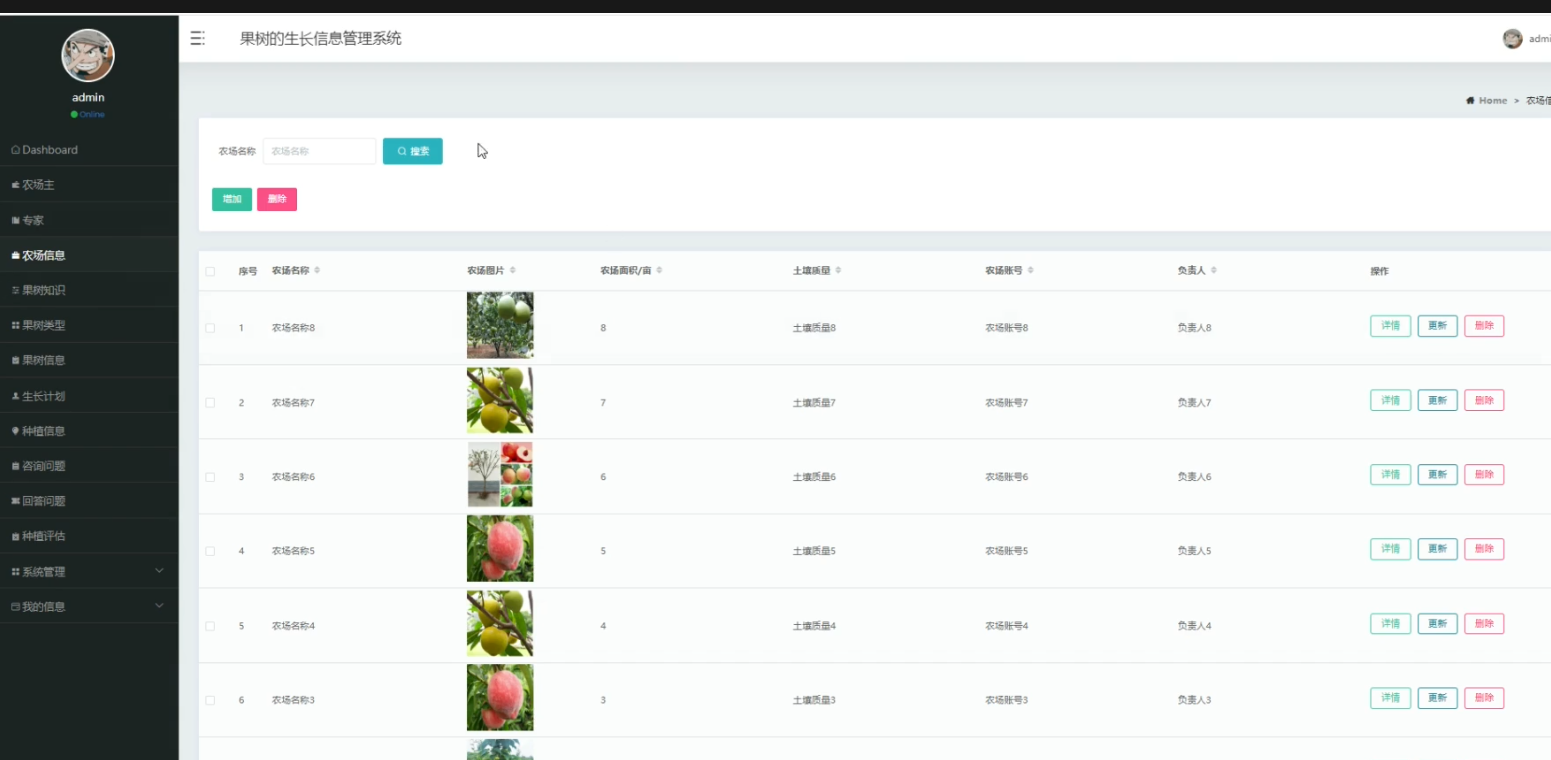Screen dimensions: 1551x760
Task: Sort table by 负责人 column arrows
Action: 1214,271
